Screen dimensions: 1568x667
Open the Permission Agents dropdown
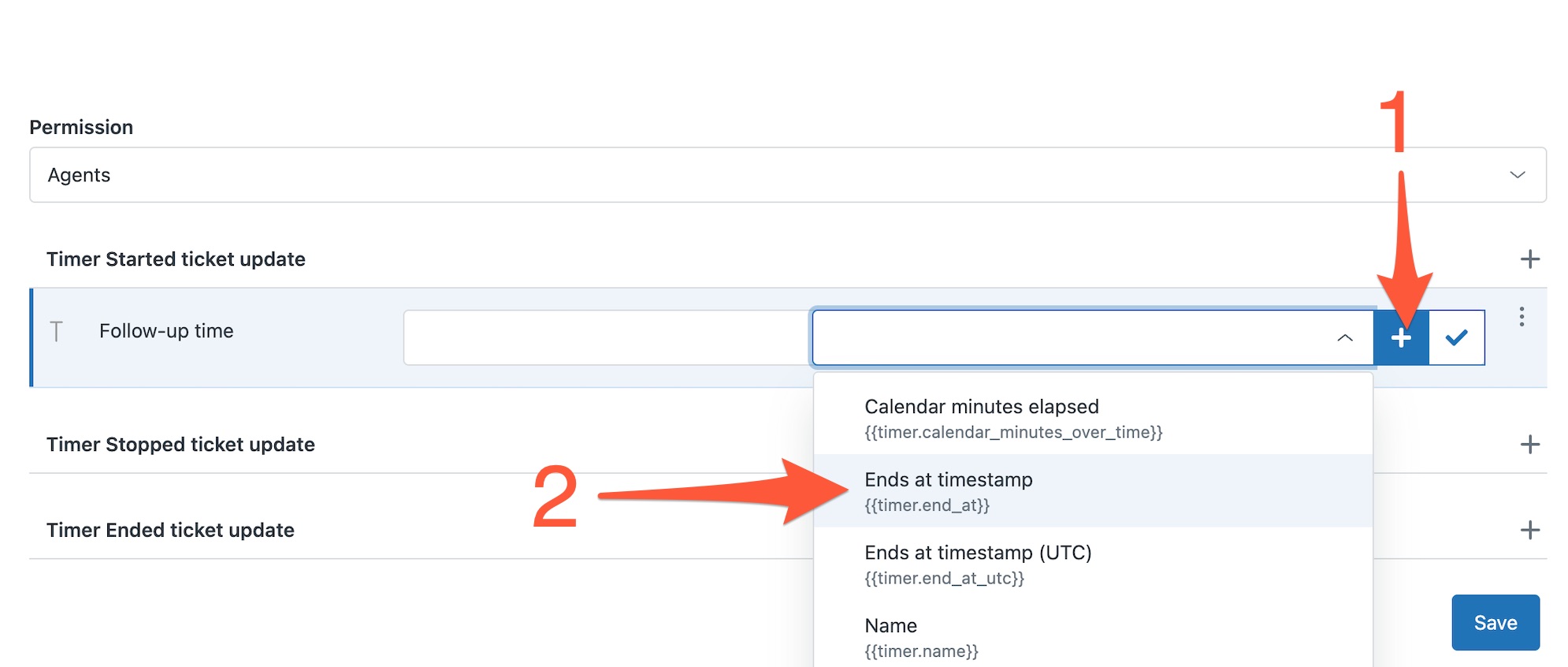(788, 175)
